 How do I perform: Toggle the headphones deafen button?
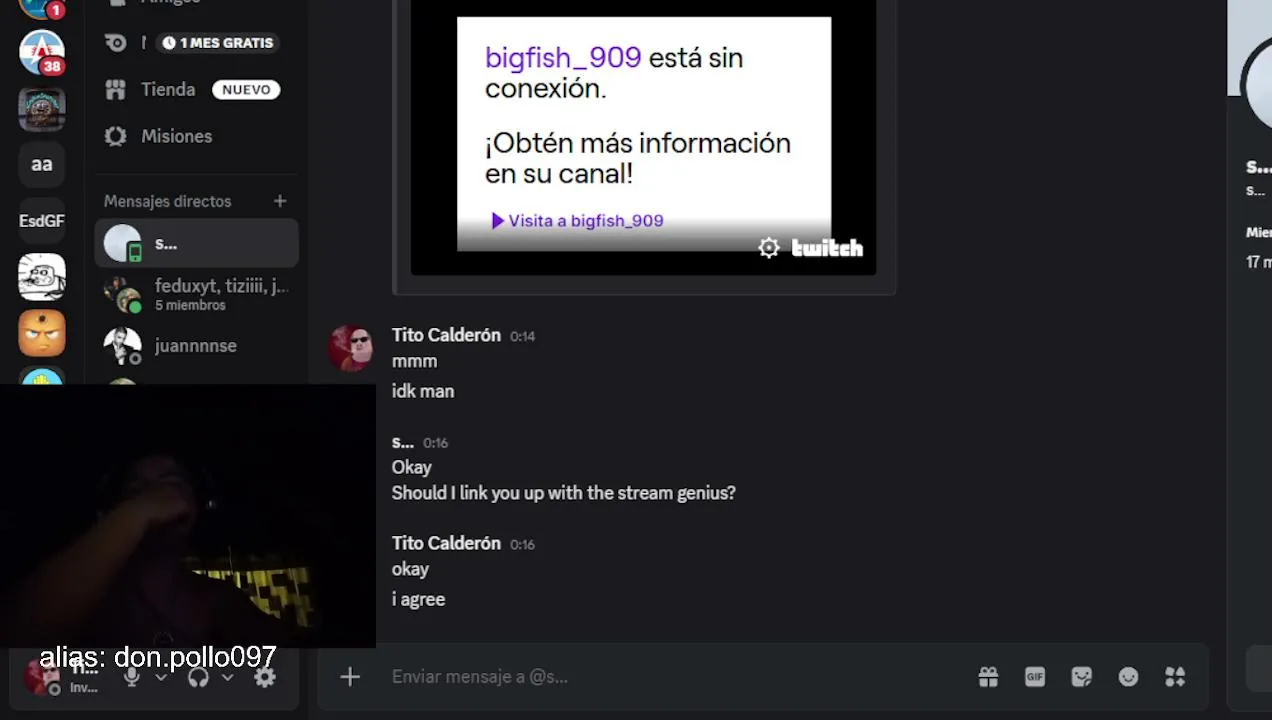click(198, 677)
